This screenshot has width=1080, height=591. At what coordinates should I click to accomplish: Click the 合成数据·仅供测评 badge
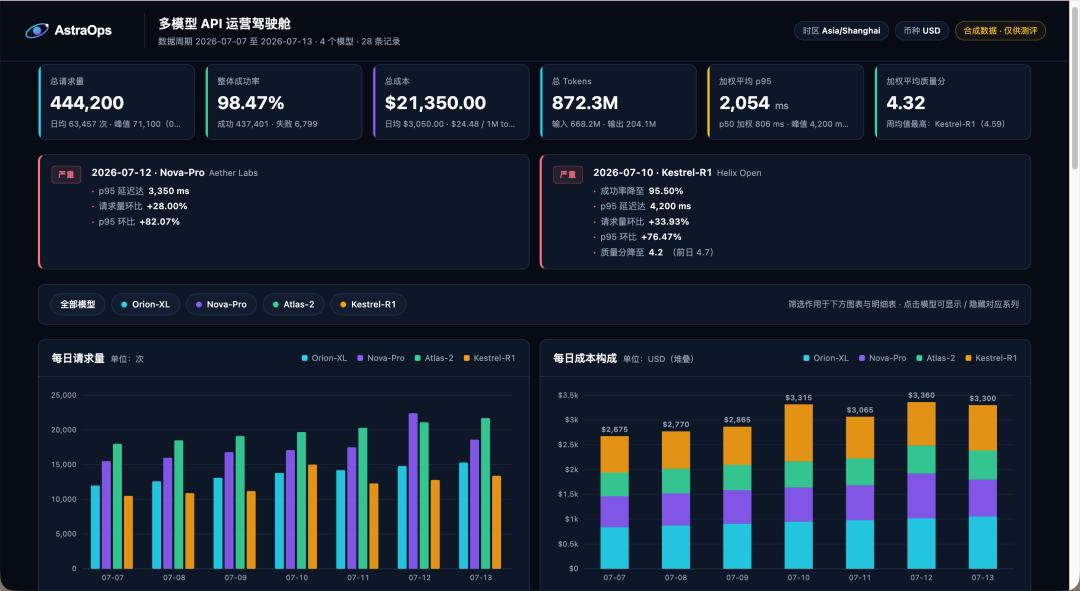(1000, 31)
